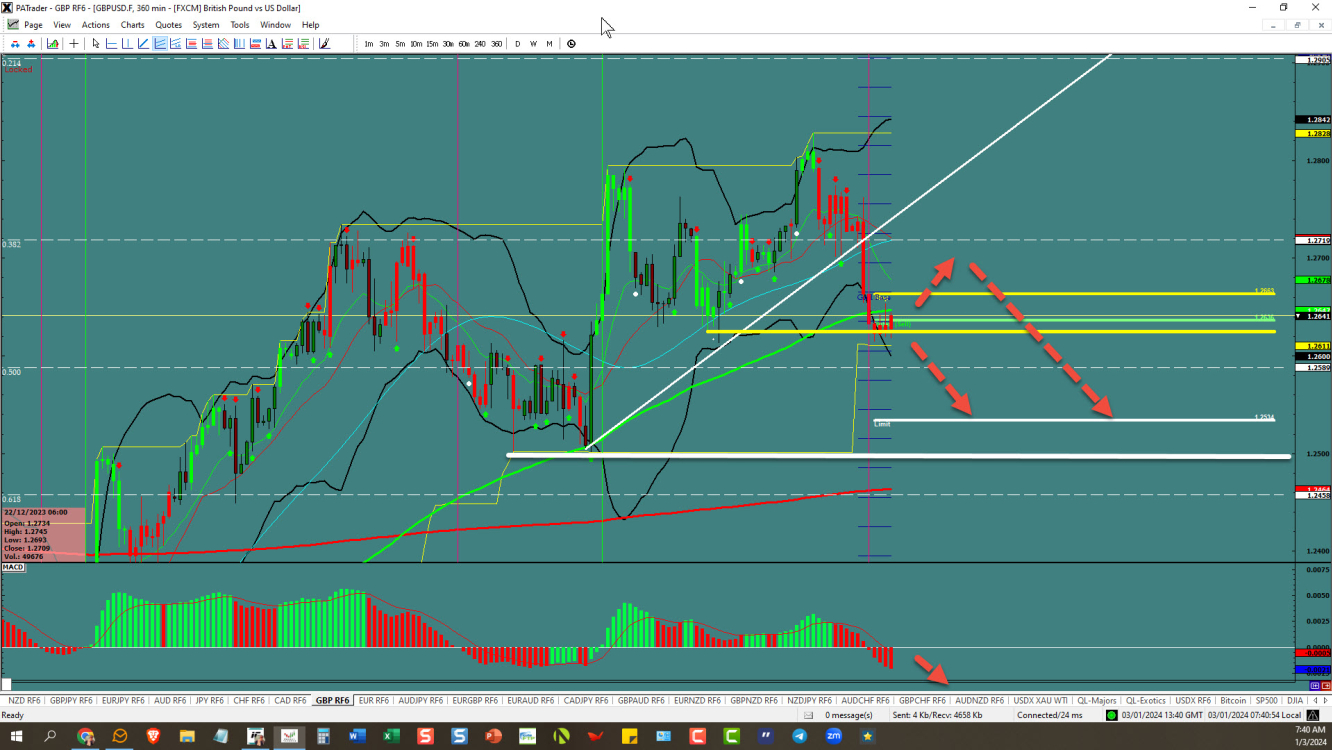Switch to SP500 tab
The image size is (1332, 750).
pos(1266,700)
